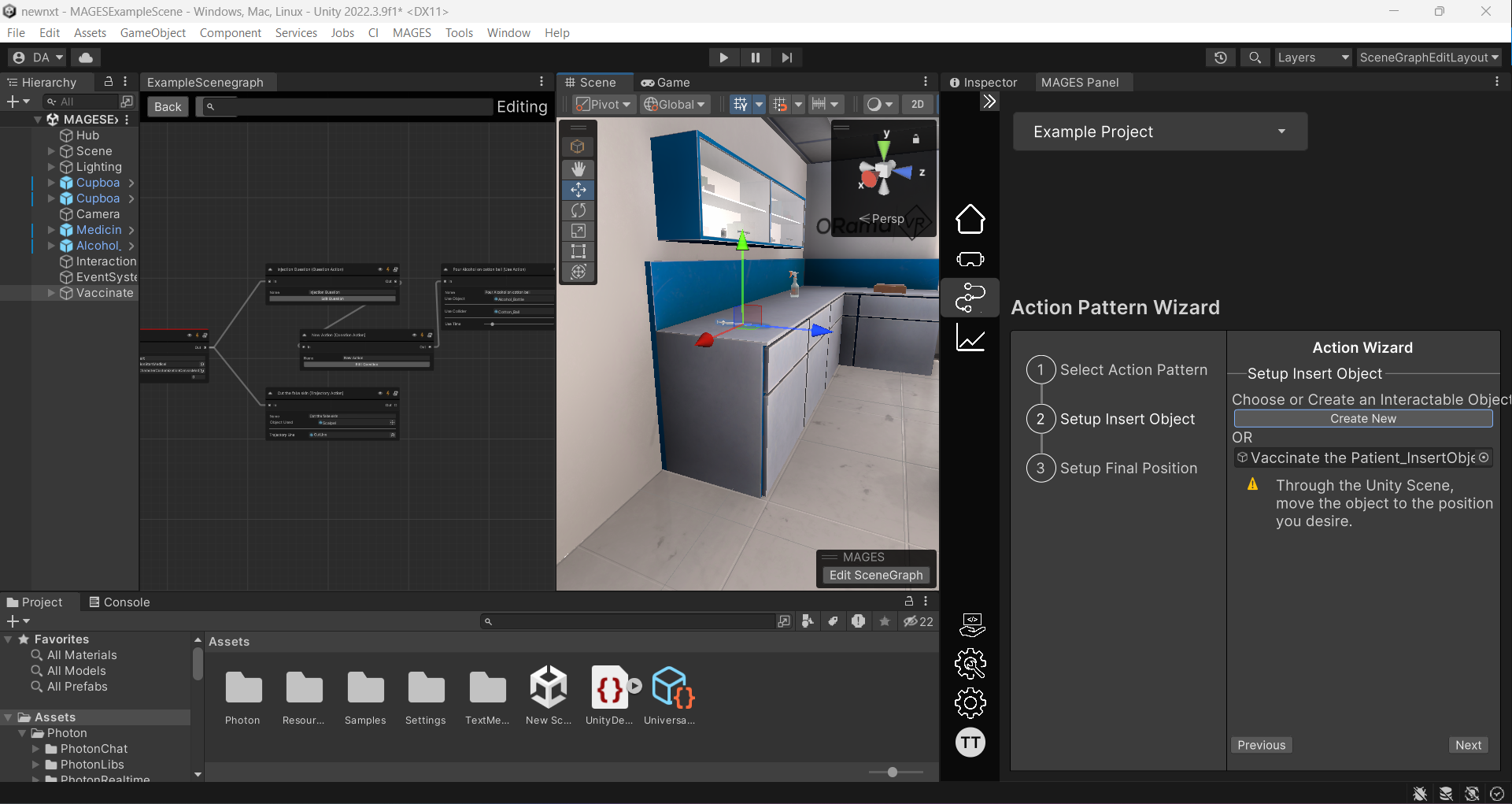
Task: Open the Vaccinate the Patient_InsertObject picker
Action: [1484, 458]
